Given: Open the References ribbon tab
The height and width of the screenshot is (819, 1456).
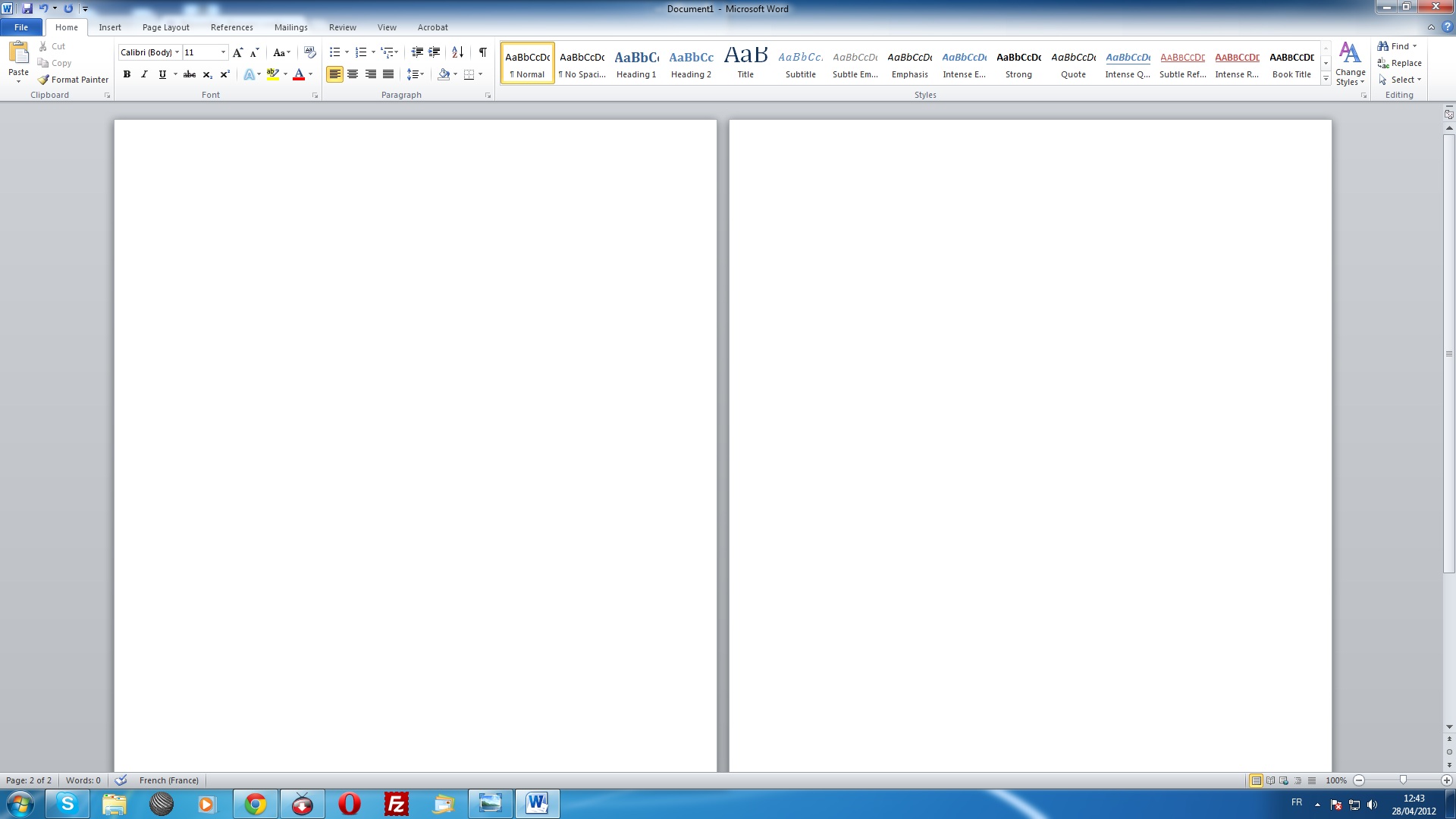Looking at the screenshot, I should (231, 27).
